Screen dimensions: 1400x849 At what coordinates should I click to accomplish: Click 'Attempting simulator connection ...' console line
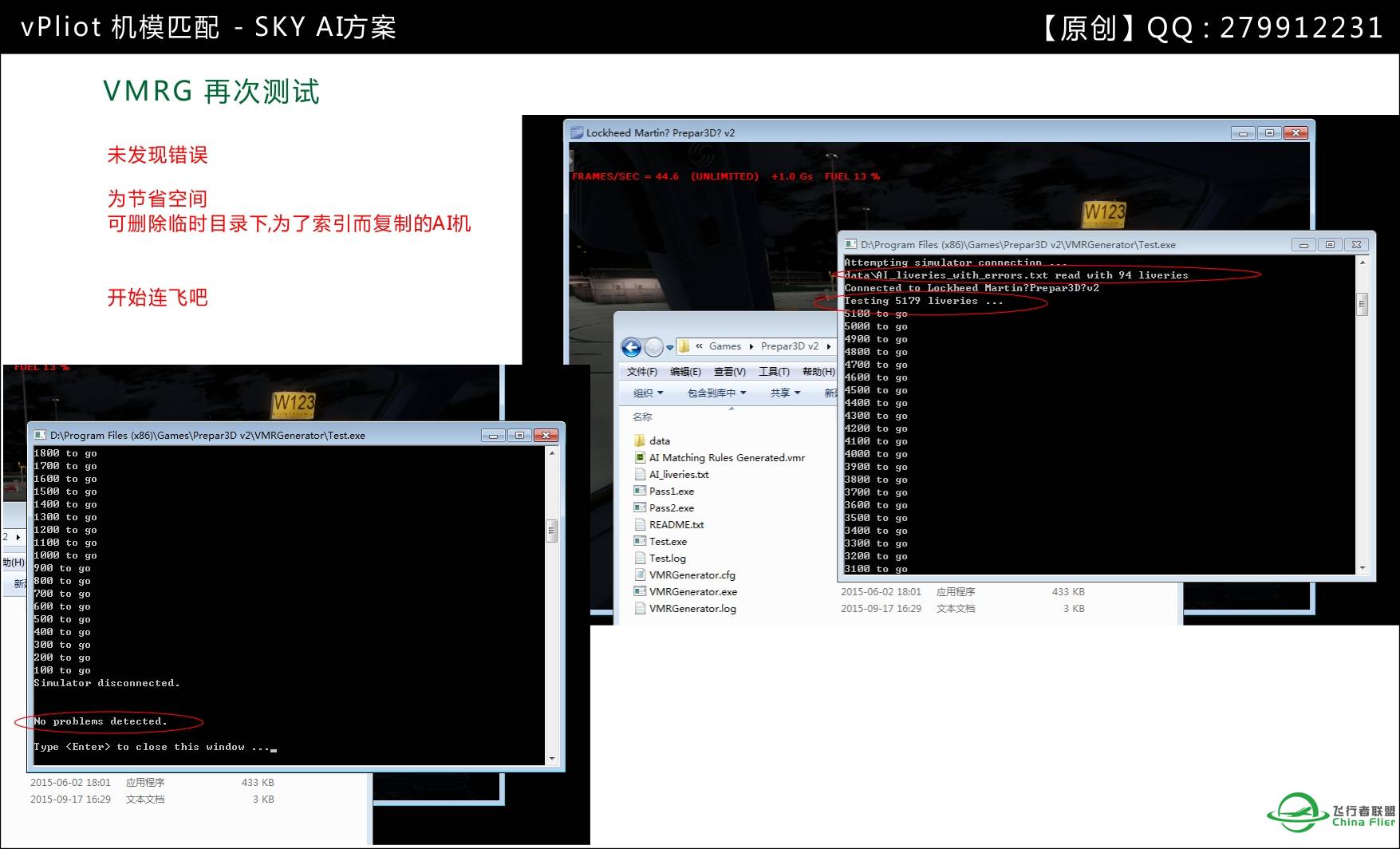pos(956,263)
